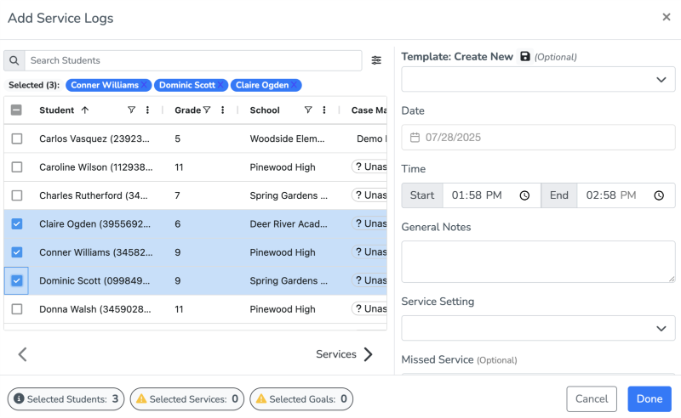Sort Student column with the ascending arrow
The image size is (681, 418).
coord(85,110)
